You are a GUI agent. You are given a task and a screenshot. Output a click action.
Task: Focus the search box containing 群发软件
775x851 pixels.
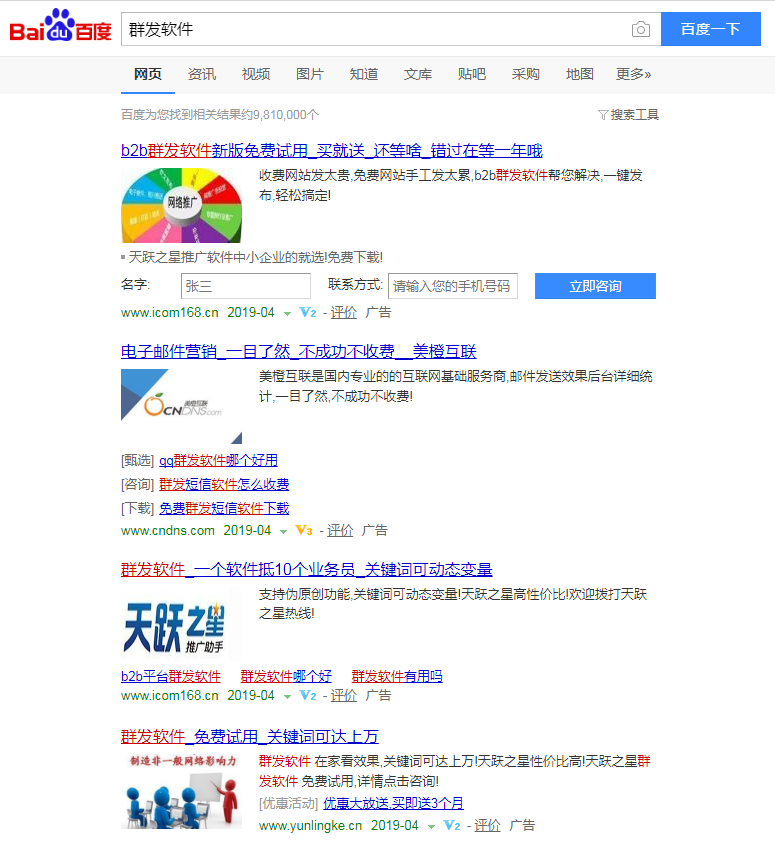click(374, 29)
